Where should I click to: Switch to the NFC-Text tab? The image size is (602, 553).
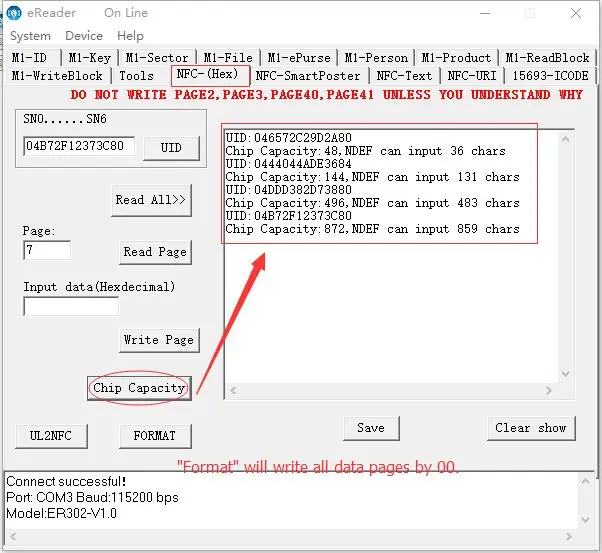click(x=404, y=76)
